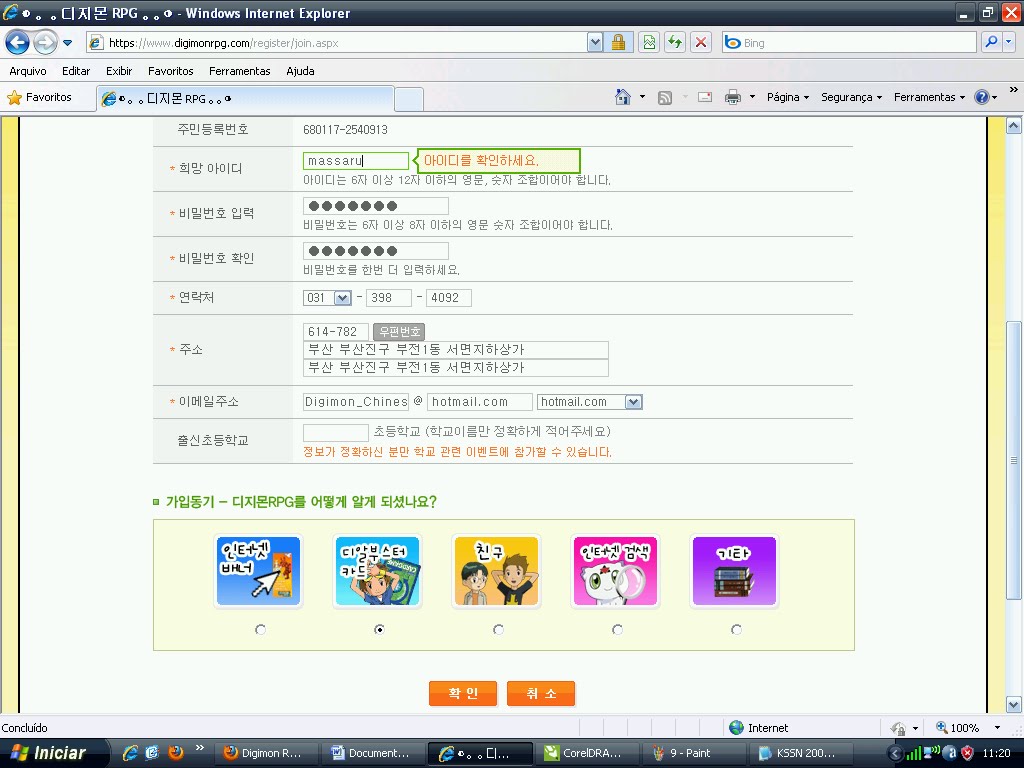
Task: Expand the Segurança command bar menu
Action: pos(851,97)
